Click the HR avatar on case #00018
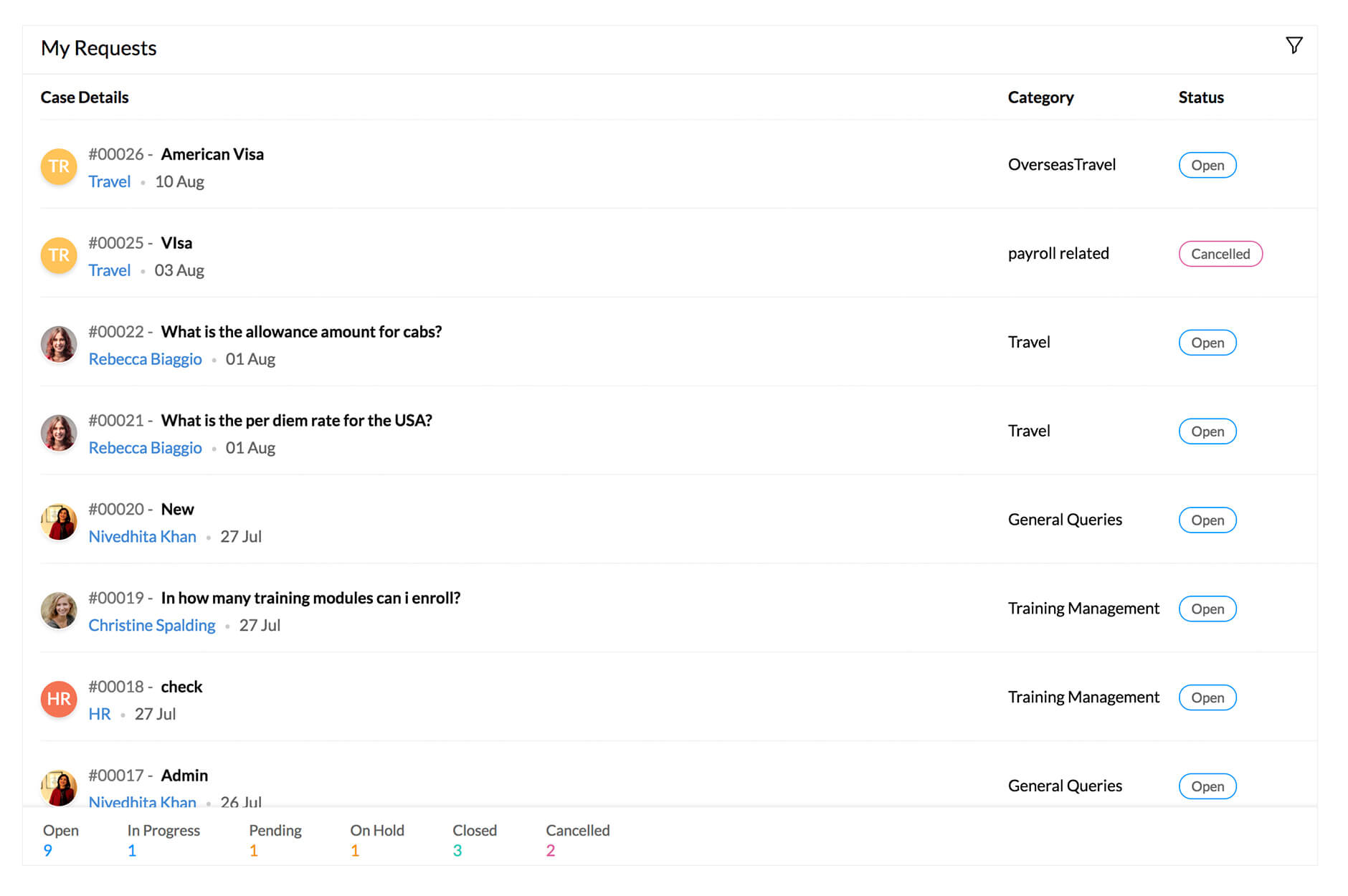 click(58, 699)
